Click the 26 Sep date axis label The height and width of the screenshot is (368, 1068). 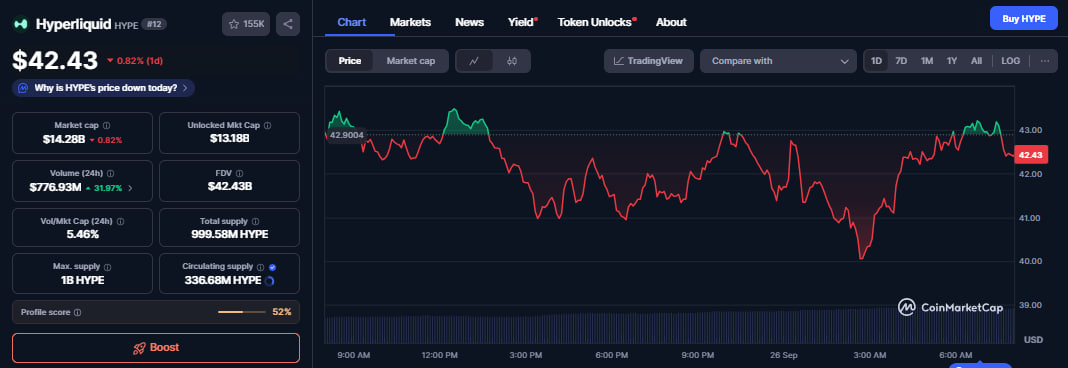(x=785, y=355)
